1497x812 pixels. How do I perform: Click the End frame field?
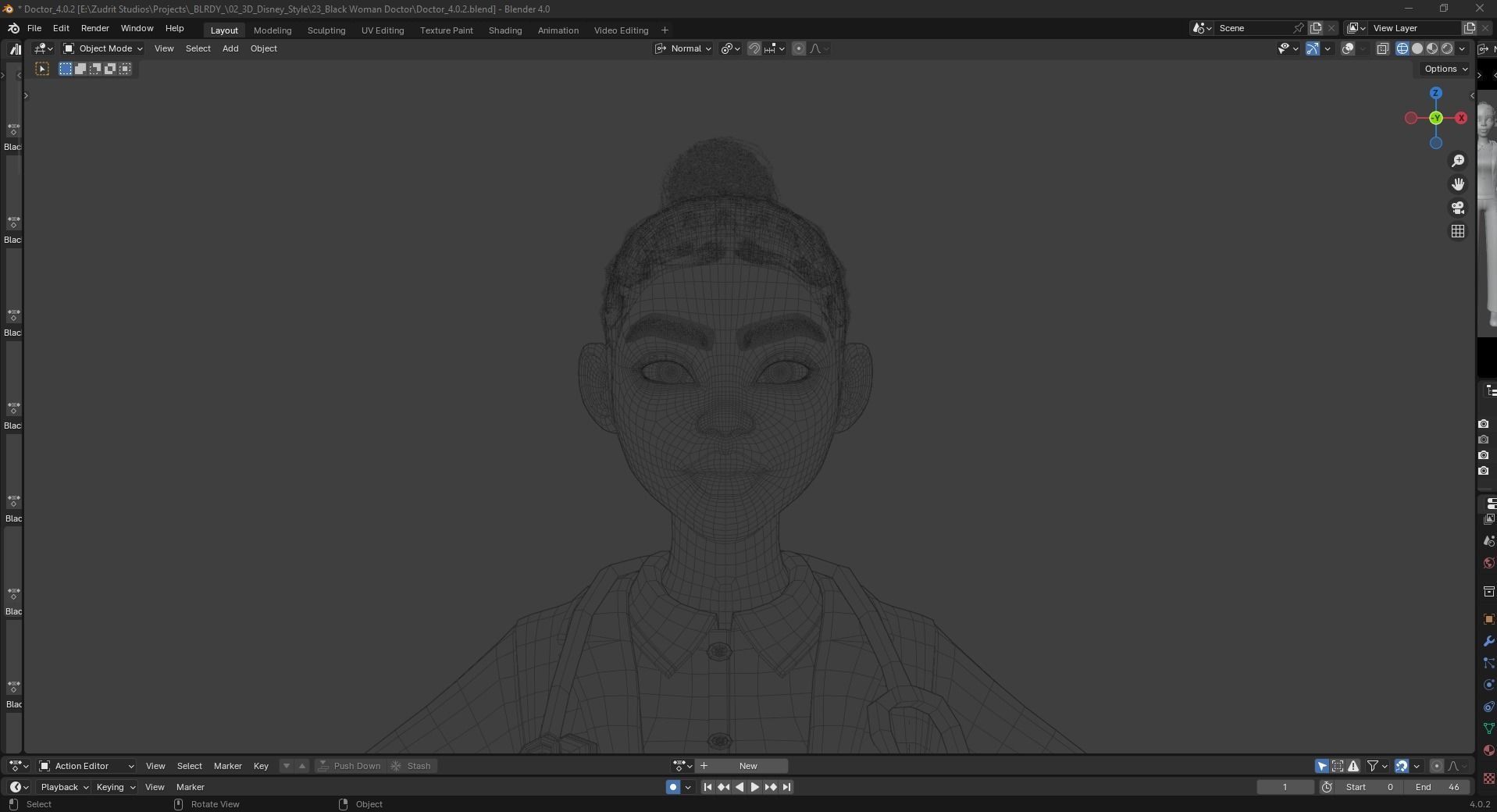coord(1438,787)
